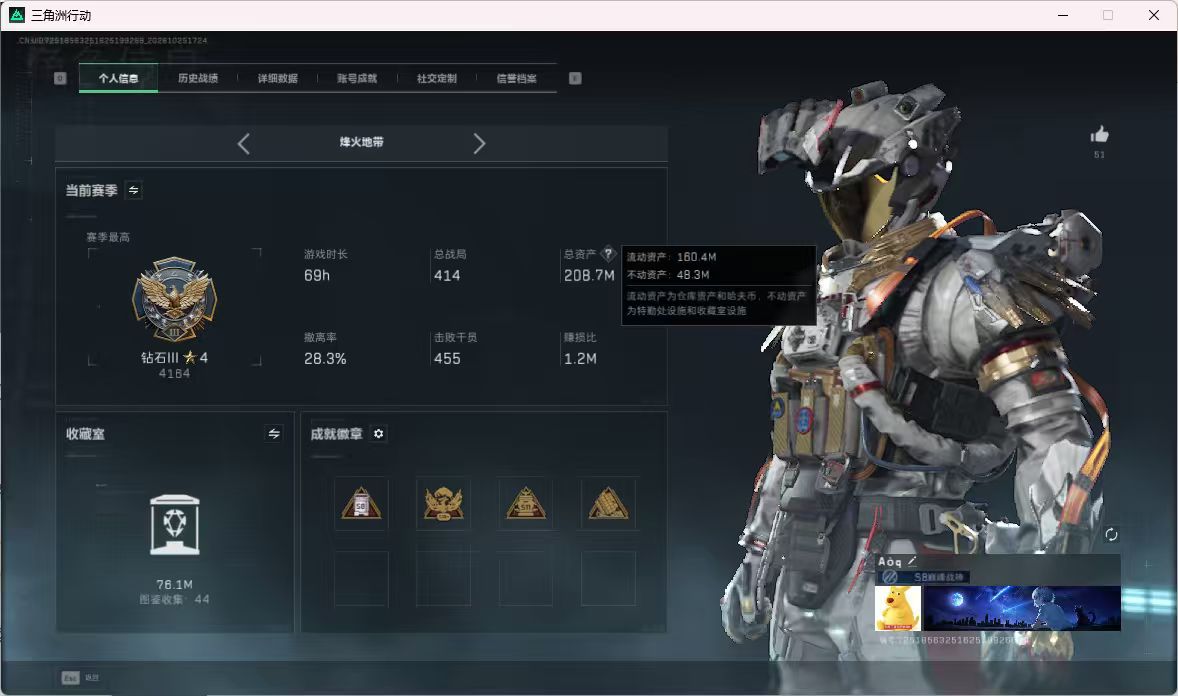Open 成就徽章 settings gear
The width and height of the screenshot is (1178, 696).
379,434
